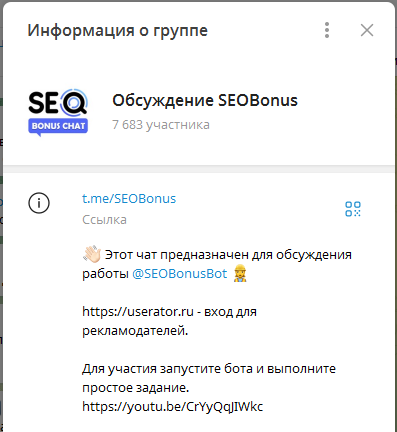Viewport: 397px width, 432px height.
Task: Open the @SEOBonusBot mention
Action: 180,274
